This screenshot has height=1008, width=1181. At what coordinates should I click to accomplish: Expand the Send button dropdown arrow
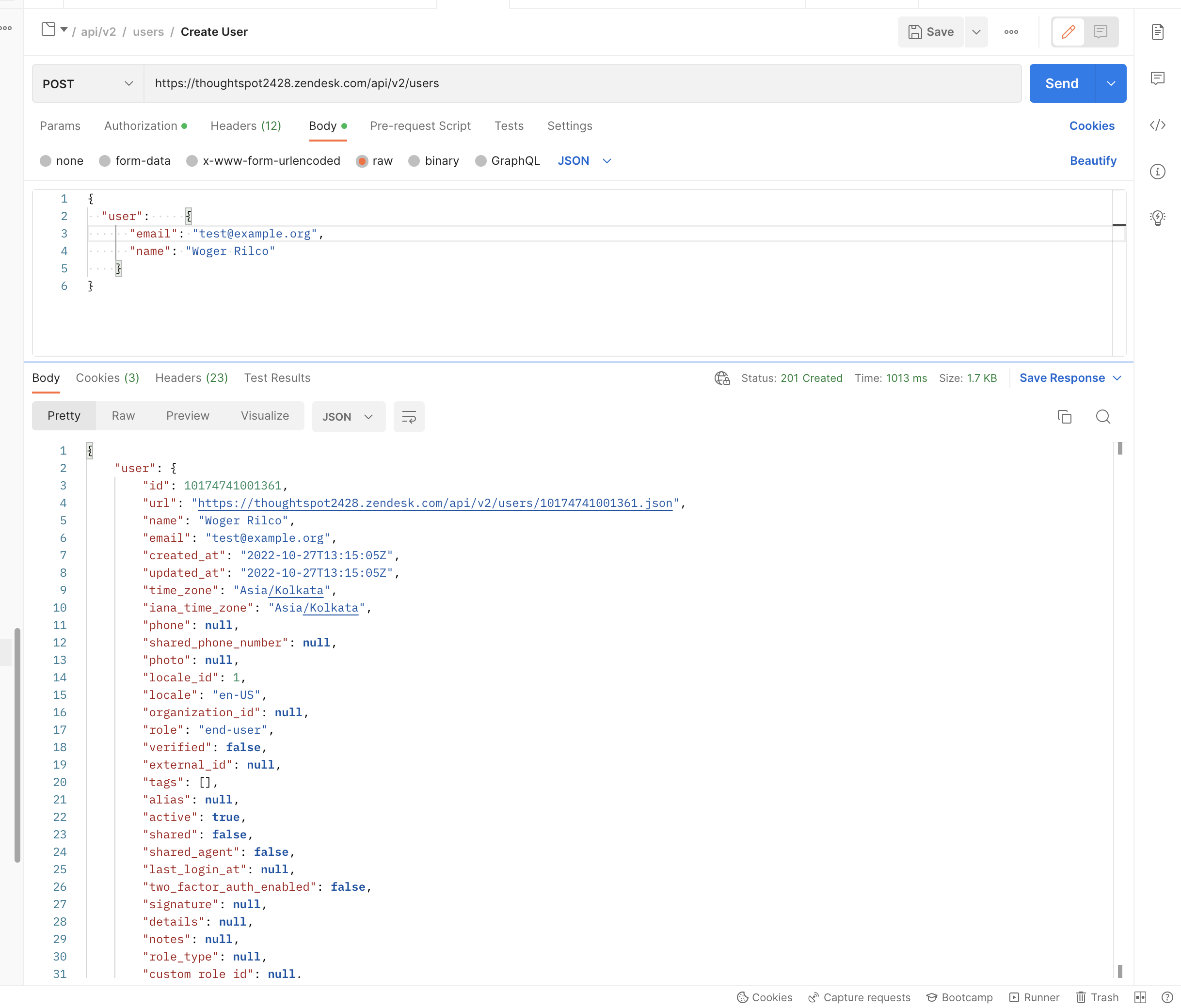click(1112, 82)
